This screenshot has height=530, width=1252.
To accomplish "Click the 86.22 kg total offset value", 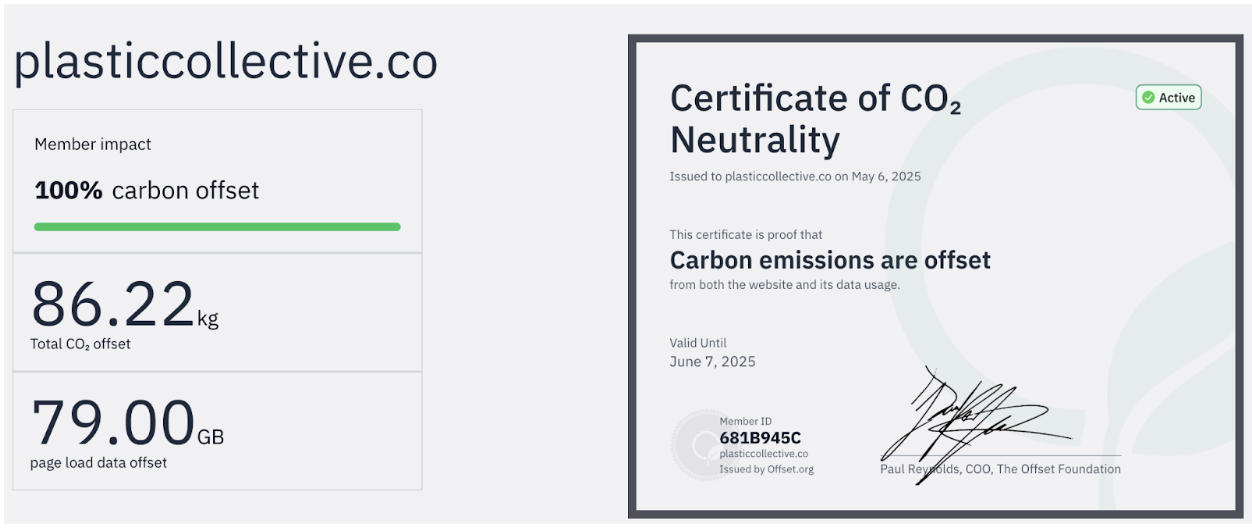I will 125,306.
